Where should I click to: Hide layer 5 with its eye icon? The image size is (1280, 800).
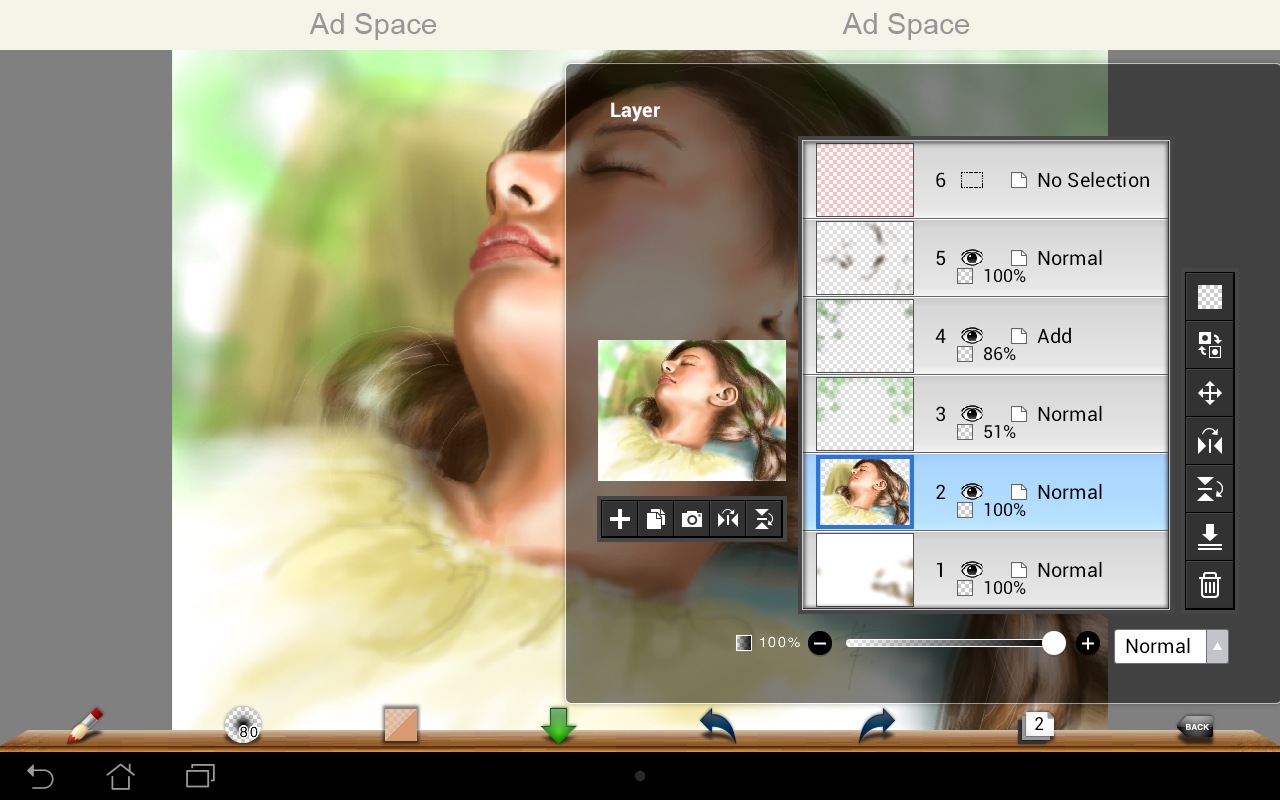click(x=971, y=258)
